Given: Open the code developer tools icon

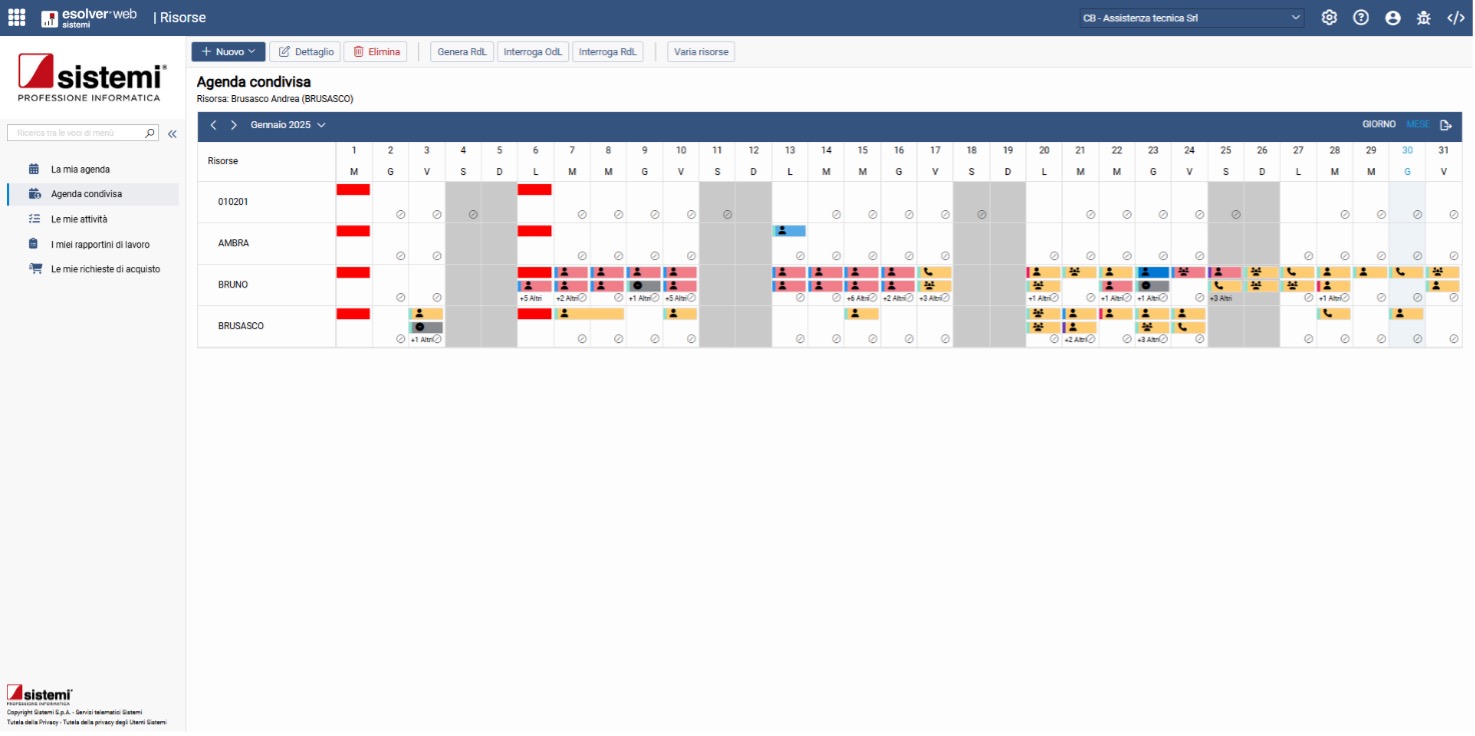Looking at the screenshot, I should point(1456,18).
